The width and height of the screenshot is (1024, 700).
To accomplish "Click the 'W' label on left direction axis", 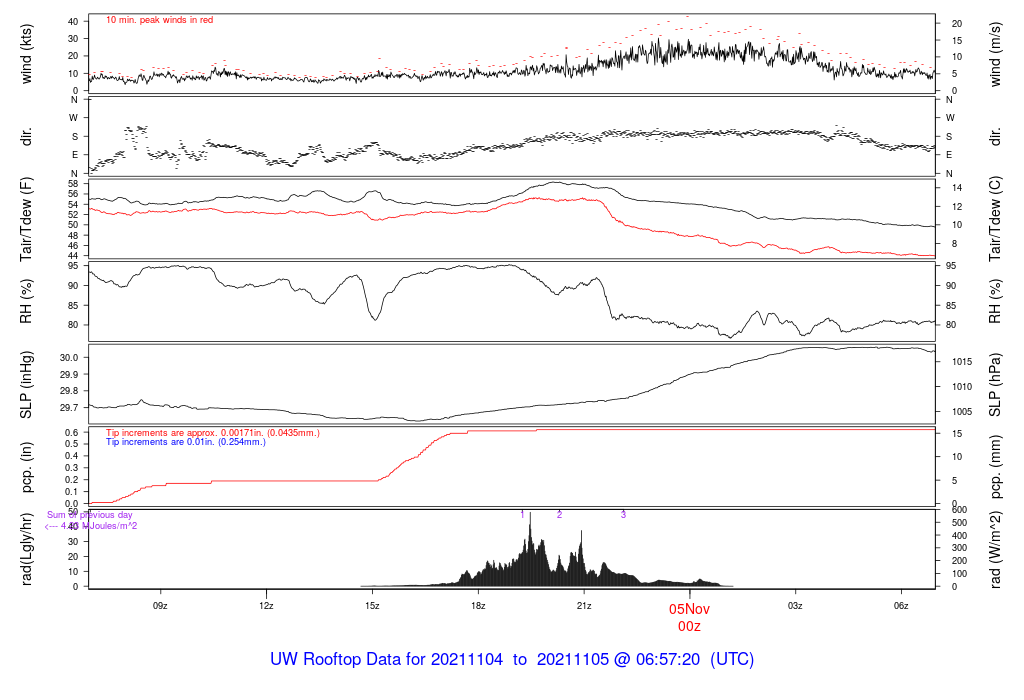I will pyautogui.click(x=74, y=118).
